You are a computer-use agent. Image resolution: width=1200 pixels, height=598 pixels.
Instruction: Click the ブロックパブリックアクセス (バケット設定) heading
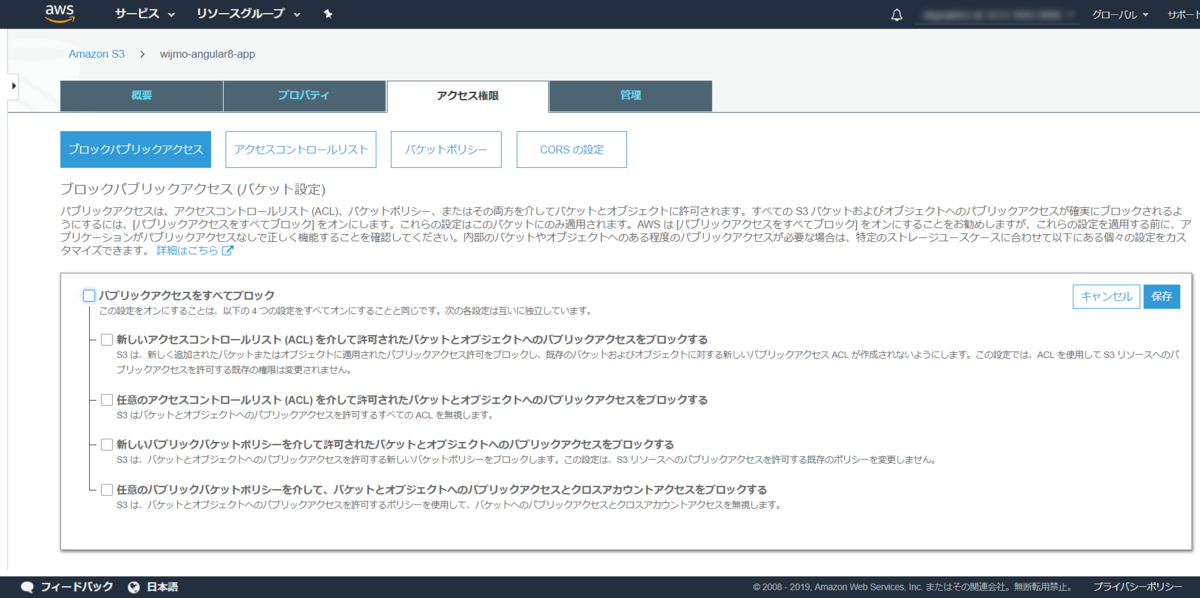(x=193, y=188)
